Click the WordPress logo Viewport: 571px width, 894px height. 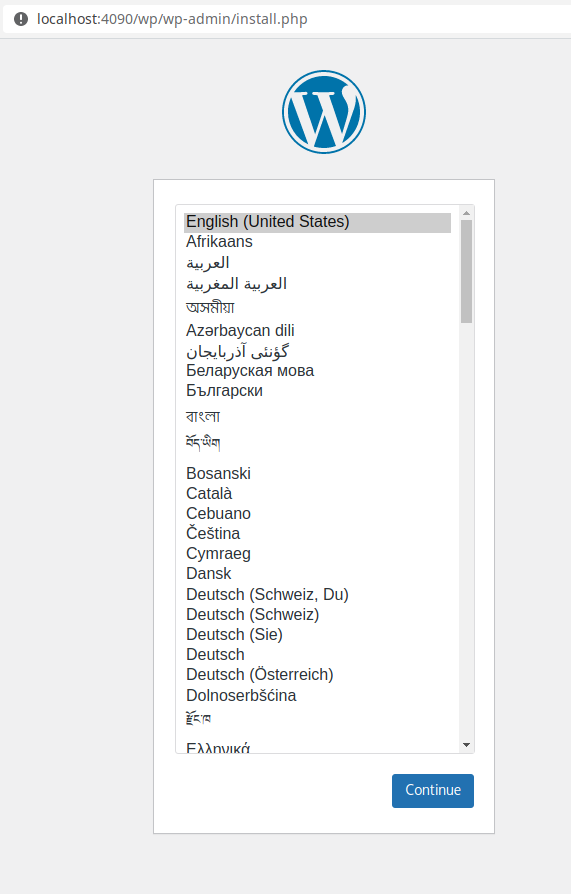(x=324, y=112)
